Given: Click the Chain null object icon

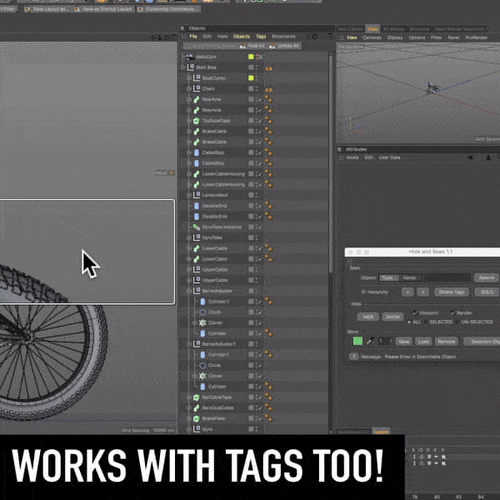Looking at the screenshot, I should tap(197, 89).
